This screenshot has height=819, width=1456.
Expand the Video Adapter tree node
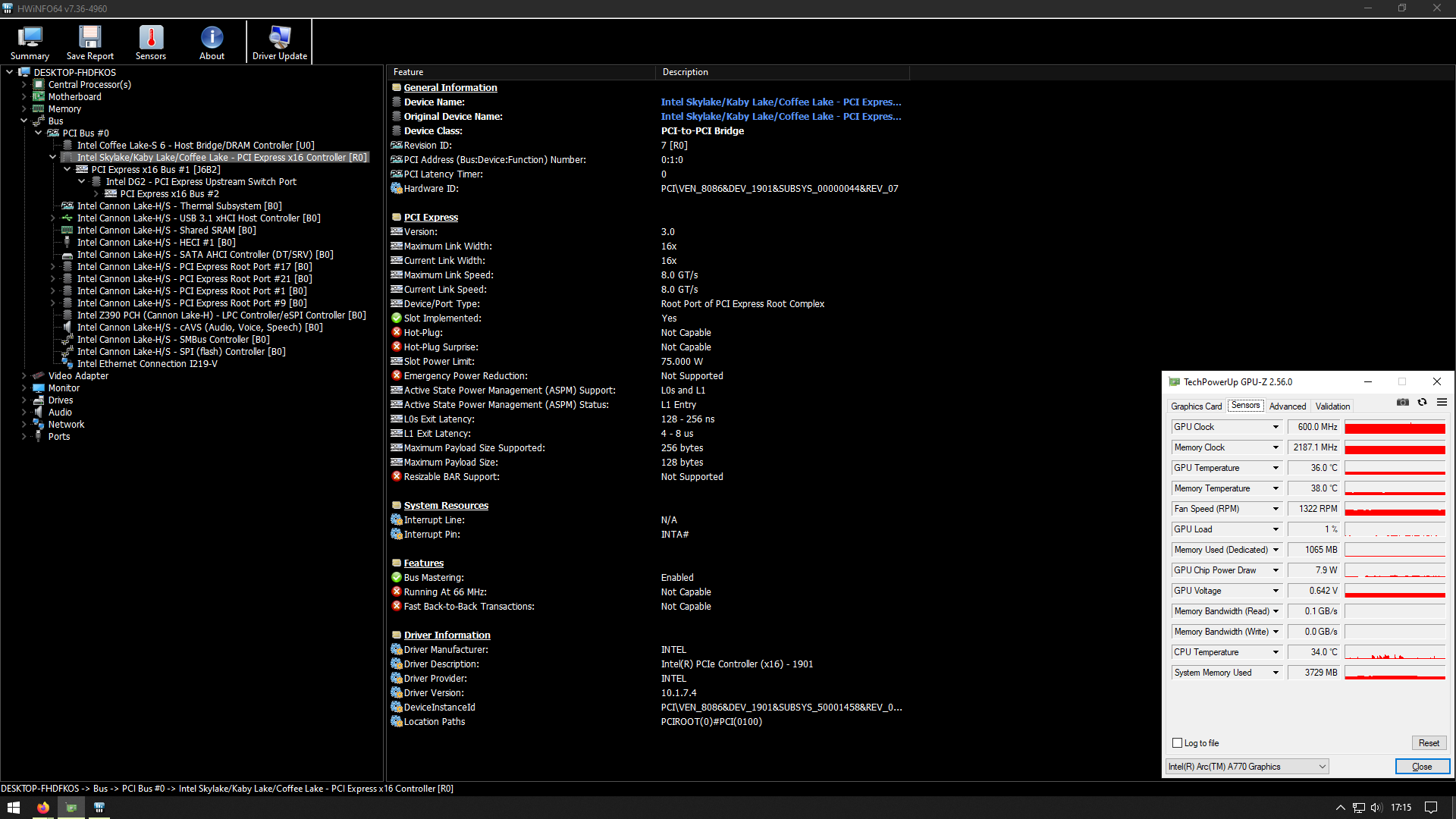pyautogui.click(x=23, y=375)
